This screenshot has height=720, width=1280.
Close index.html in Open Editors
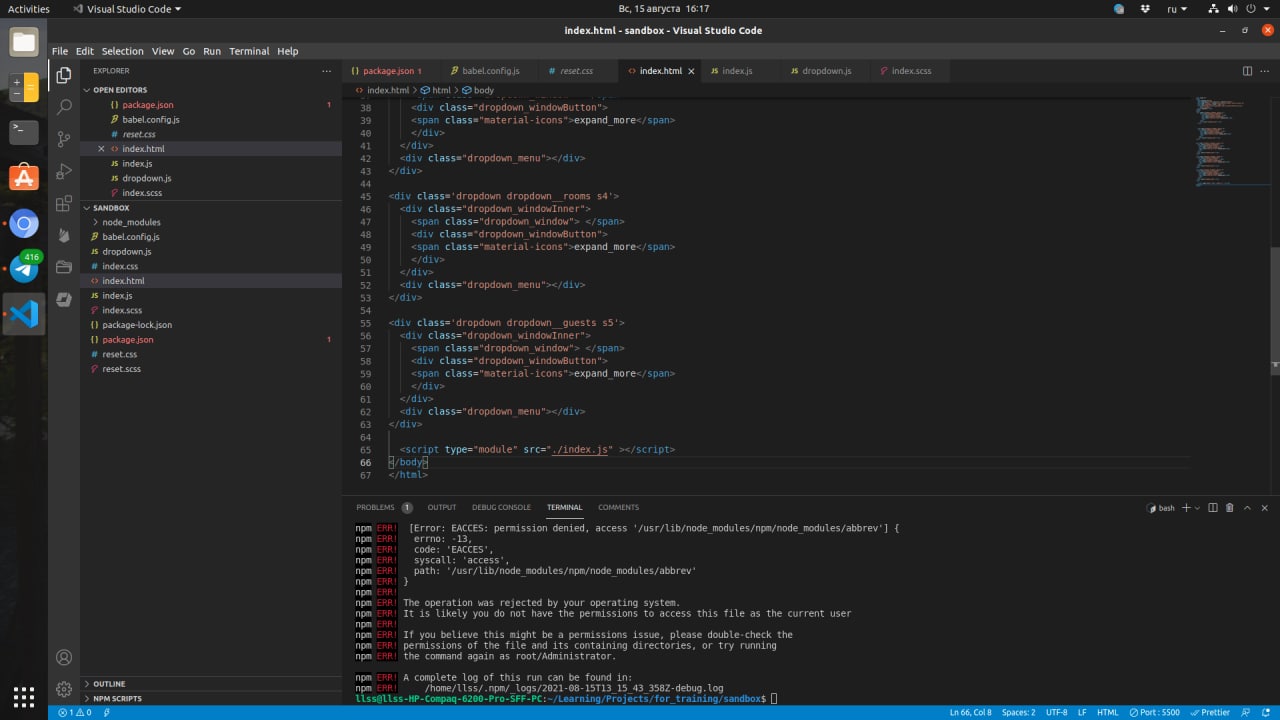tap(101, 149)
